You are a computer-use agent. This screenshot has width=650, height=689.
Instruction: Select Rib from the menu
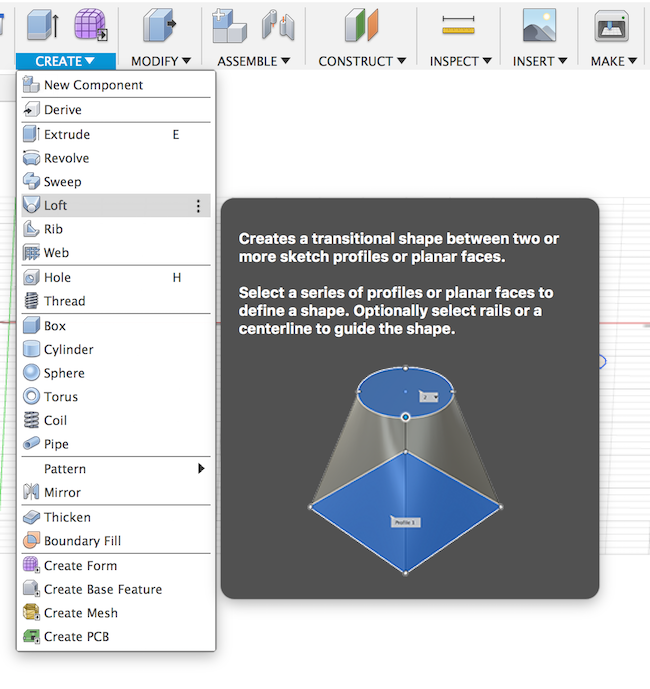click(116, 229)
